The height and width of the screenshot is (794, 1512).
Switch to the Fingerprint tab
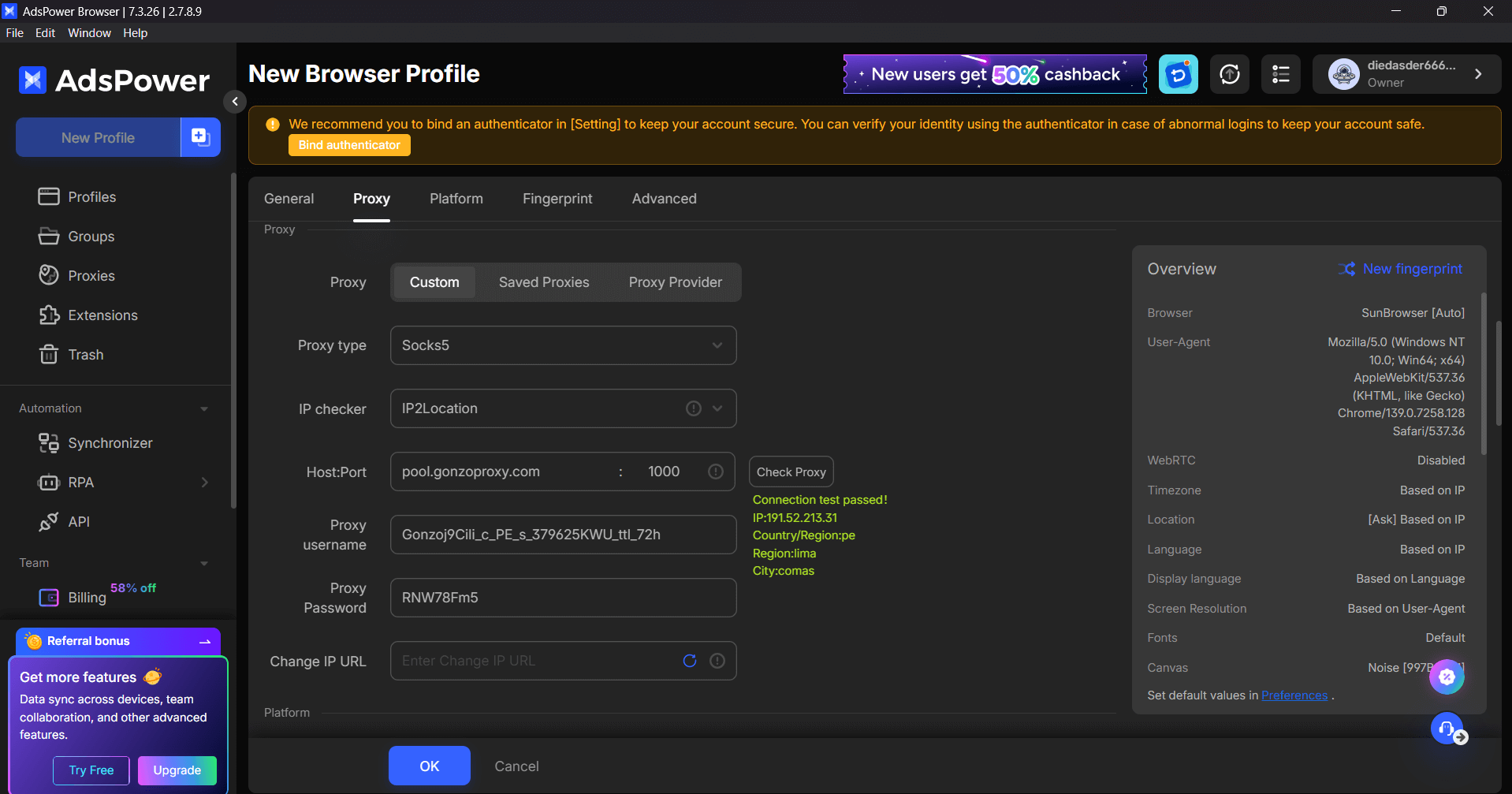(557, 199)
